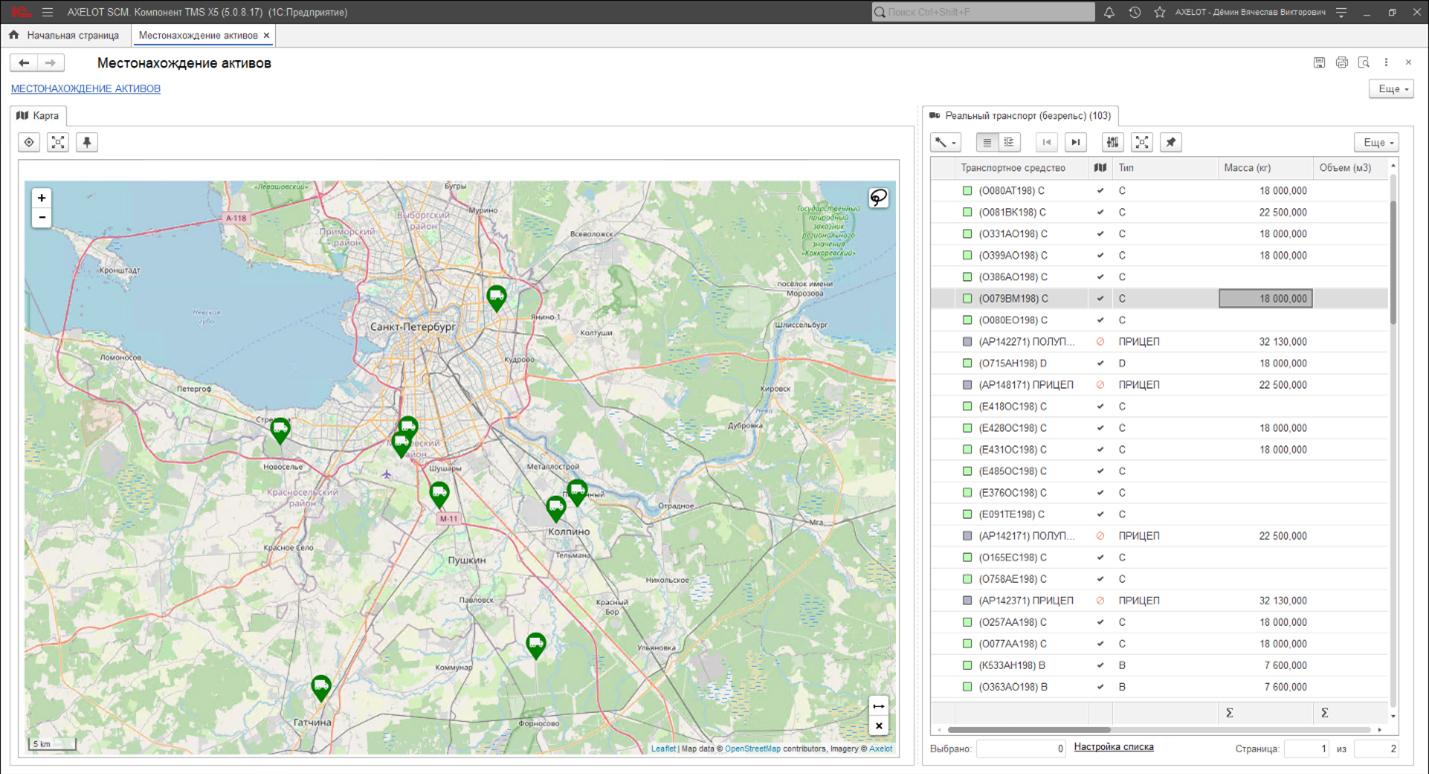
Task: Close the Местонахождение активов tab
Action: point(266,35)
